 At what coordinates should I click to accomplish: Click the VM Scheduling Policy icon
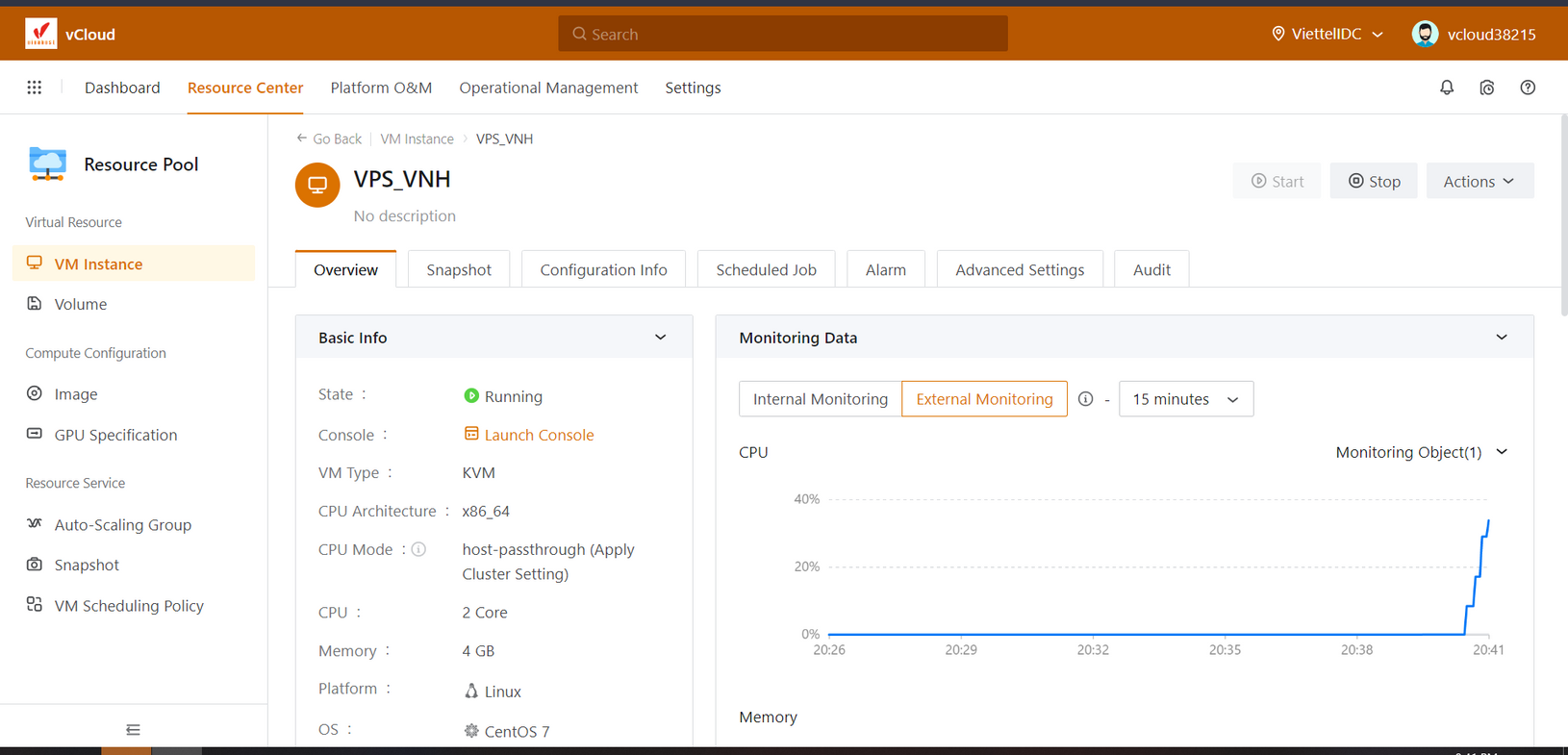pos(35,605)
